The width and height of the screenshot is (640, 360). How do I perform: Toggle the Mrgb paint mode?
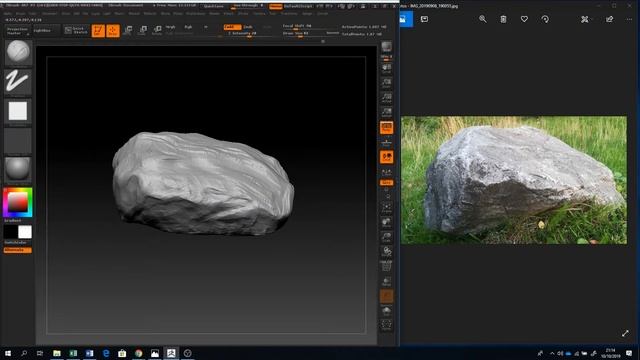coord(171,27)
